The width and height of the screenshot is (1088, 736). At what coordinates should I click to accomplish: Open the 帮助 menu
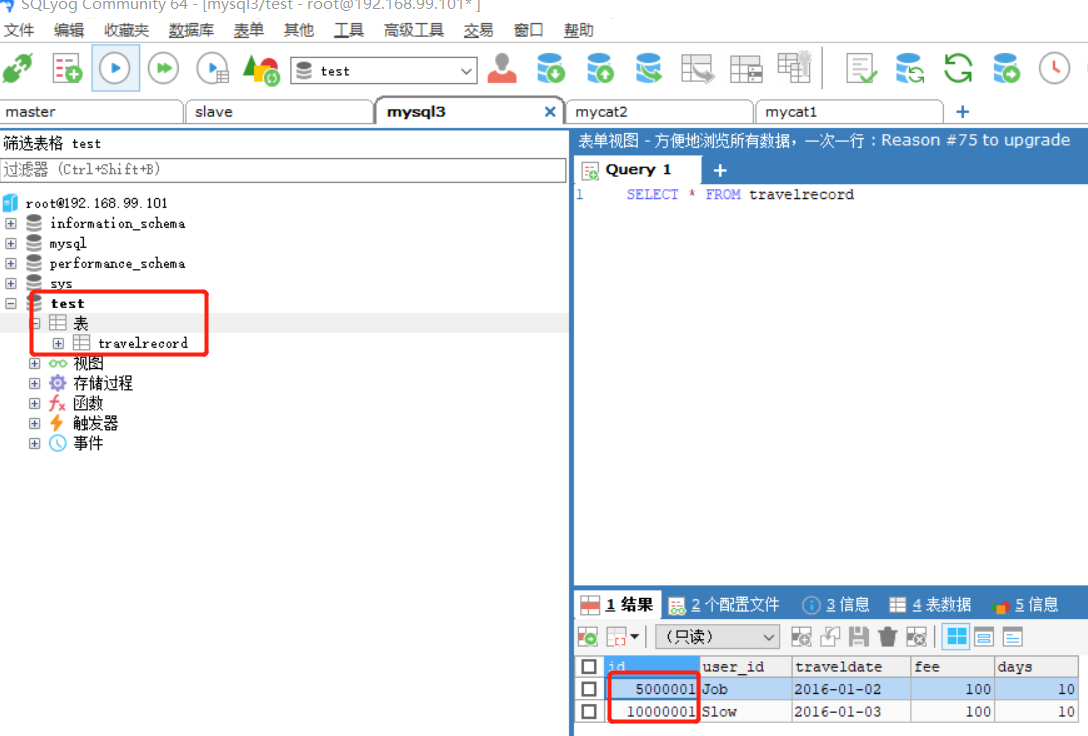pyautogui.click(x=579, y=31)
